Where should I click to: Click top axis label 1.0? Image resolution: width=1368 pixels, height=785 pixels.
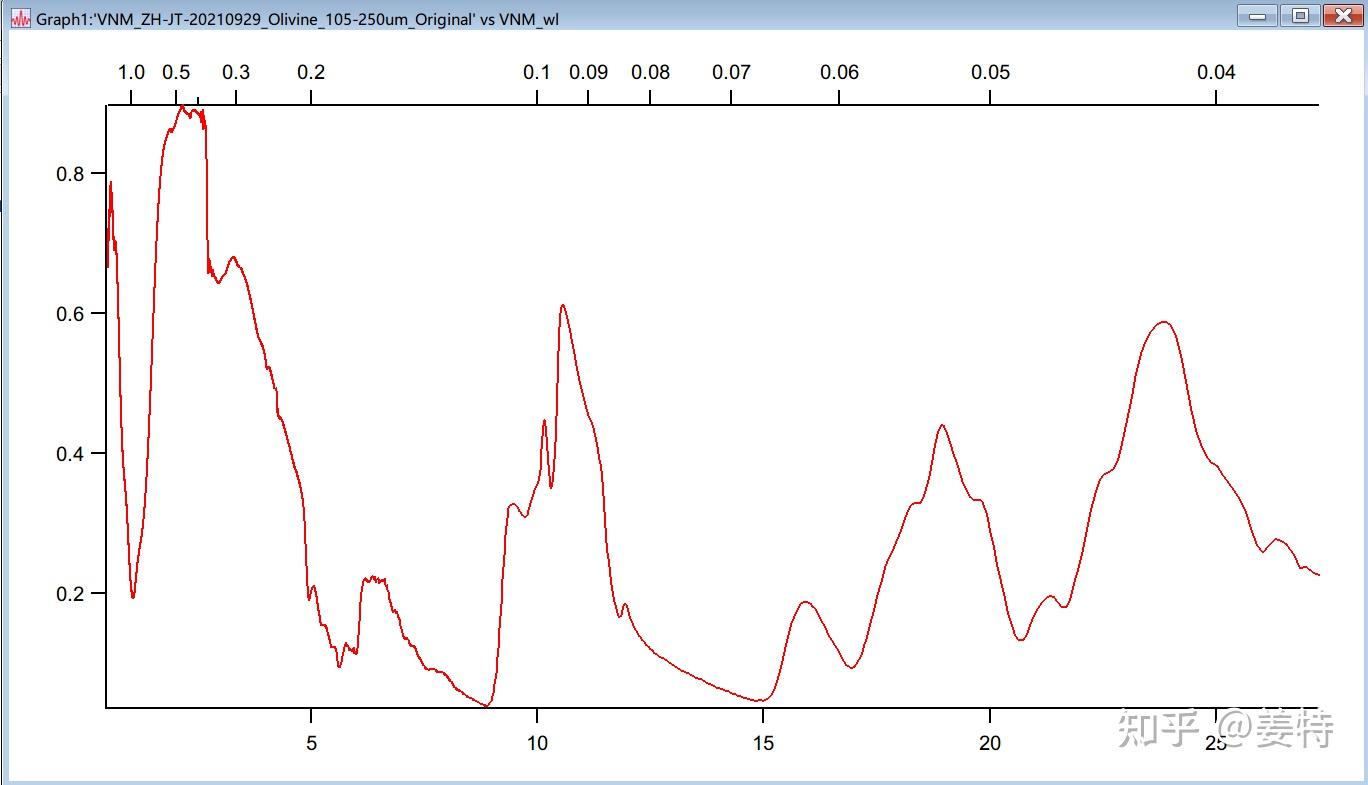click(x=131, y=72)
